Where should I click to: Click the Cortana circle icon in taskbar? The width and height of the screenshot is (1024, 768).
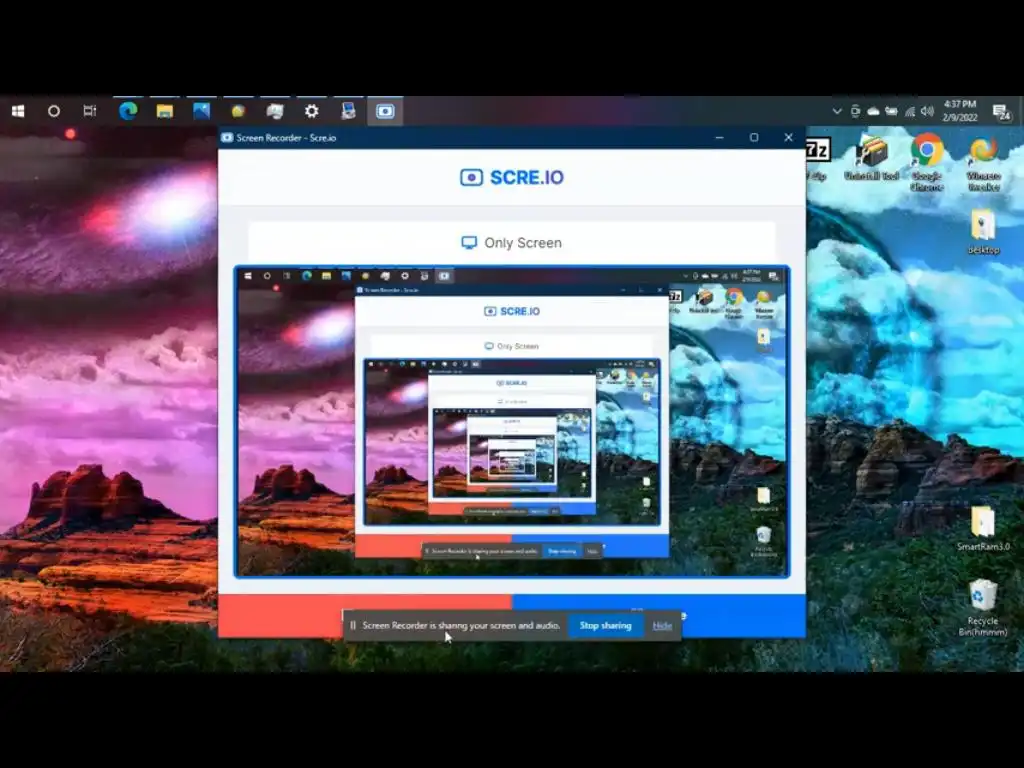point(54,111)
